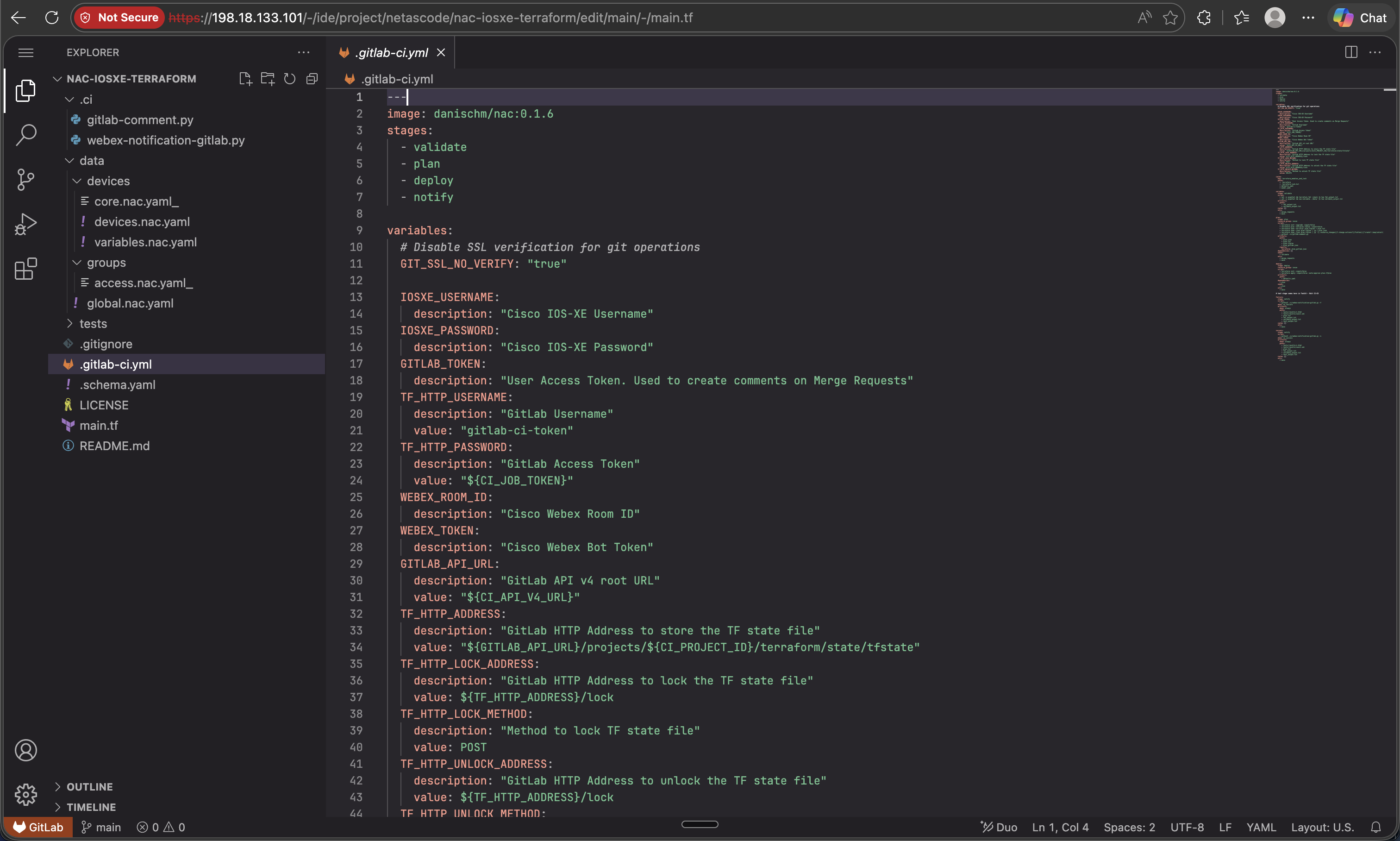Image resolution: width=1400 pixels, height=841 pixels.
Task: Click New File icon in Explorer header
Action: 245,79
